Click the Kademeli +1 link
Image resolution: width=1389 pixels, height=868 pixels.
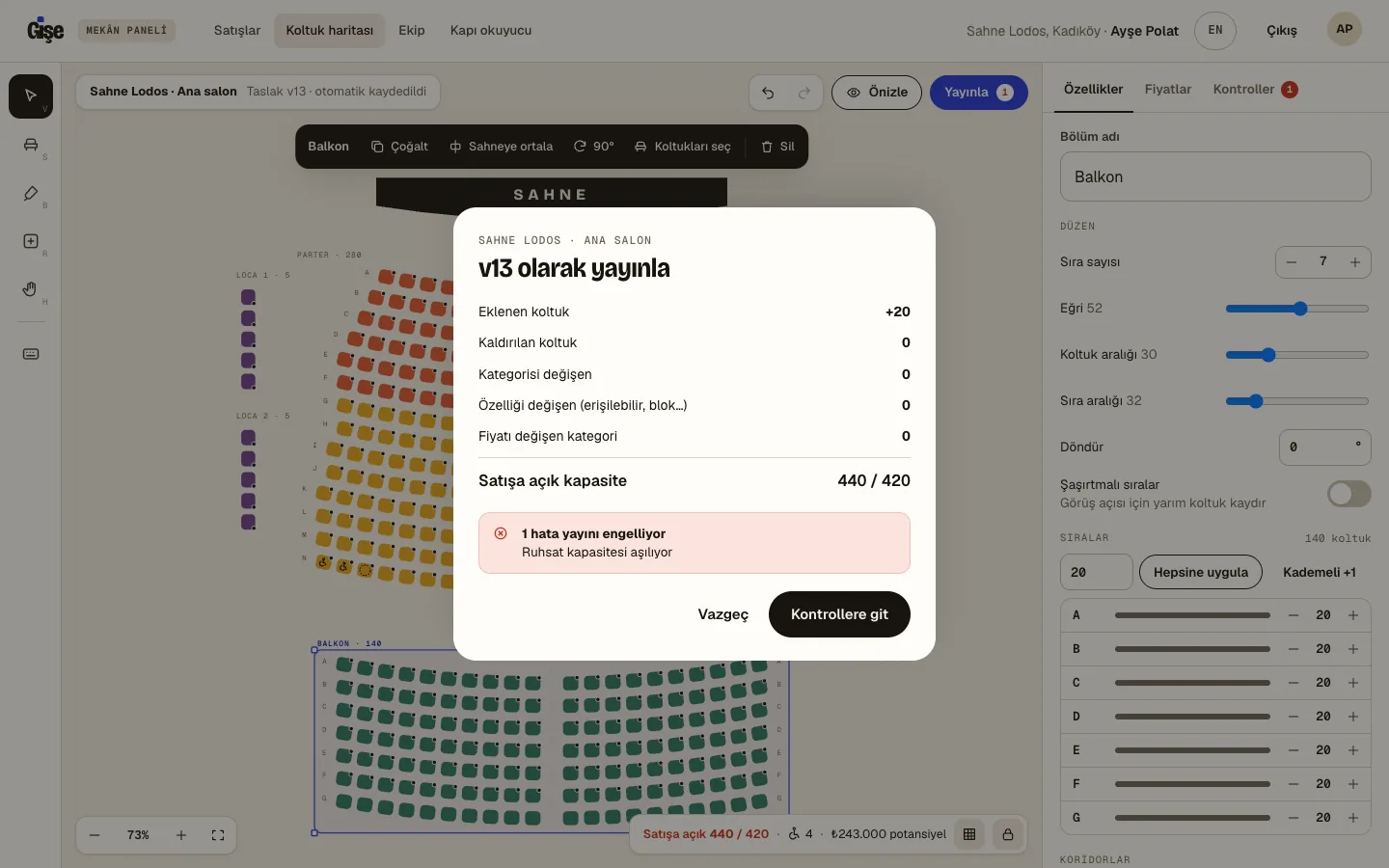point(1320,572)
